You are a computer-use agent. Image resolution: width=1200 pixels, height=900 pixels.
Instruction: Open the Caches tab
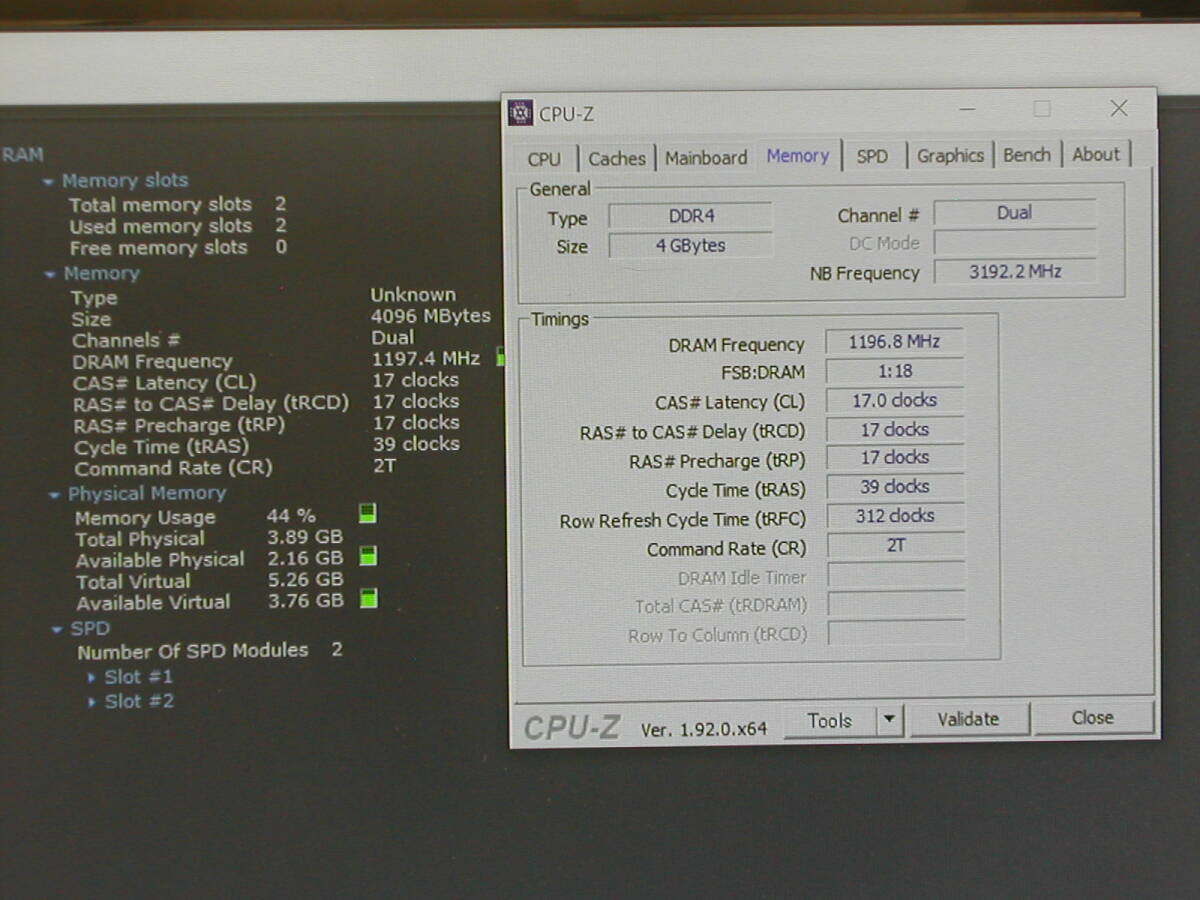pyautogui.click(x=617, y=158)
